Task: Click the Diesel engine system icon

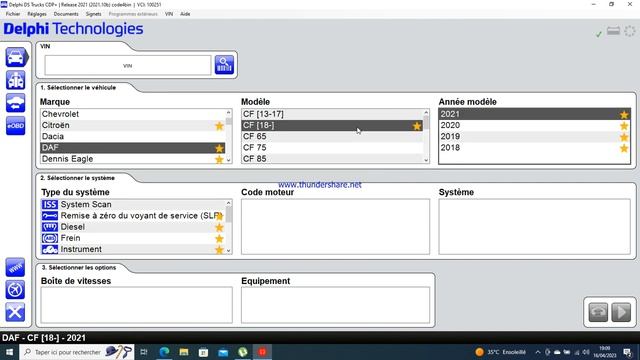Action: [50, 227]
